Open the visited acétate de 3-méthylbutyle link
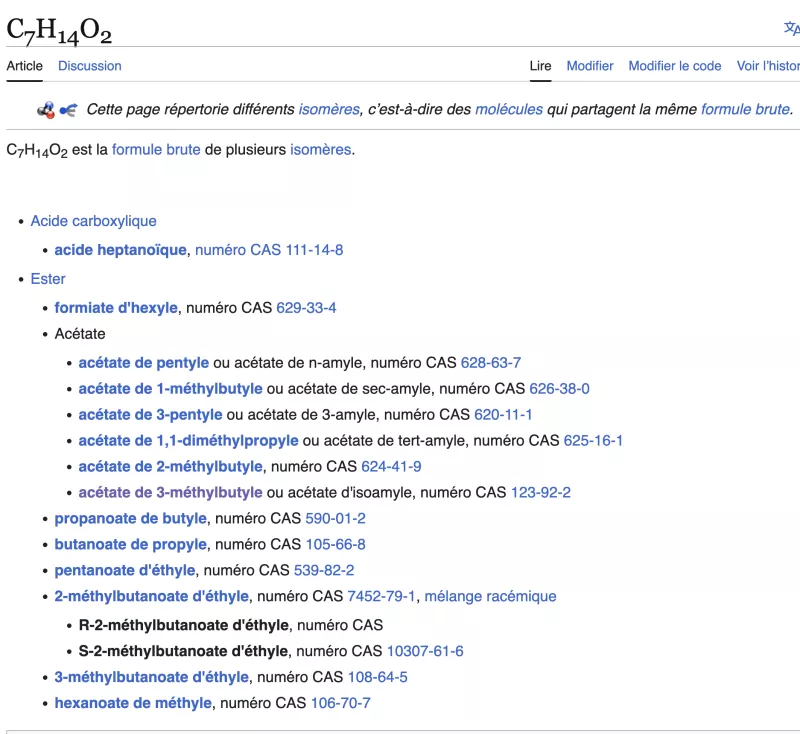The width and height of the screenshot is (800, 734). coord(170,492)
